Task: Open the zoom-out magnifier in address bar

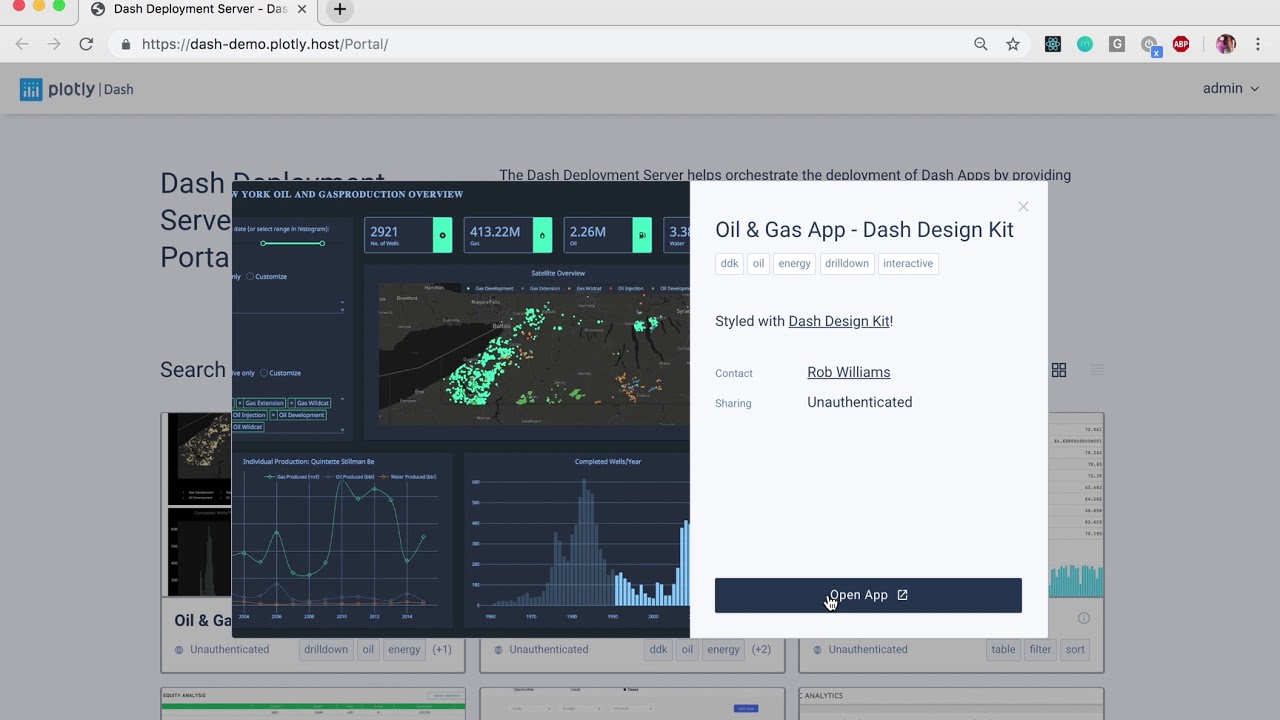Action: pos(981,44)
